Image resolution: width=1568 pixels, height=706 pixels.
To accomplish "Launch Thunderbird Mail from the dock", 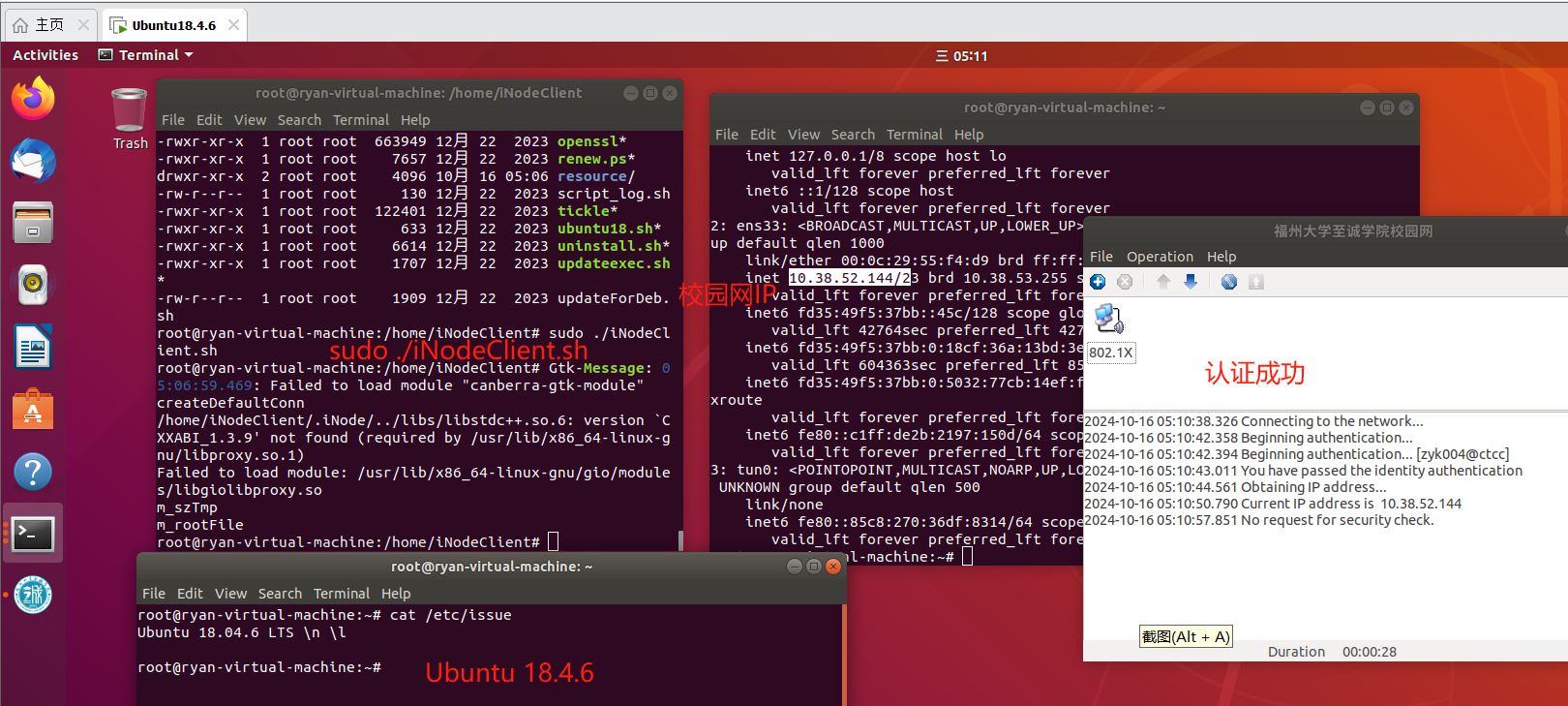I will [x=33, y=161].
